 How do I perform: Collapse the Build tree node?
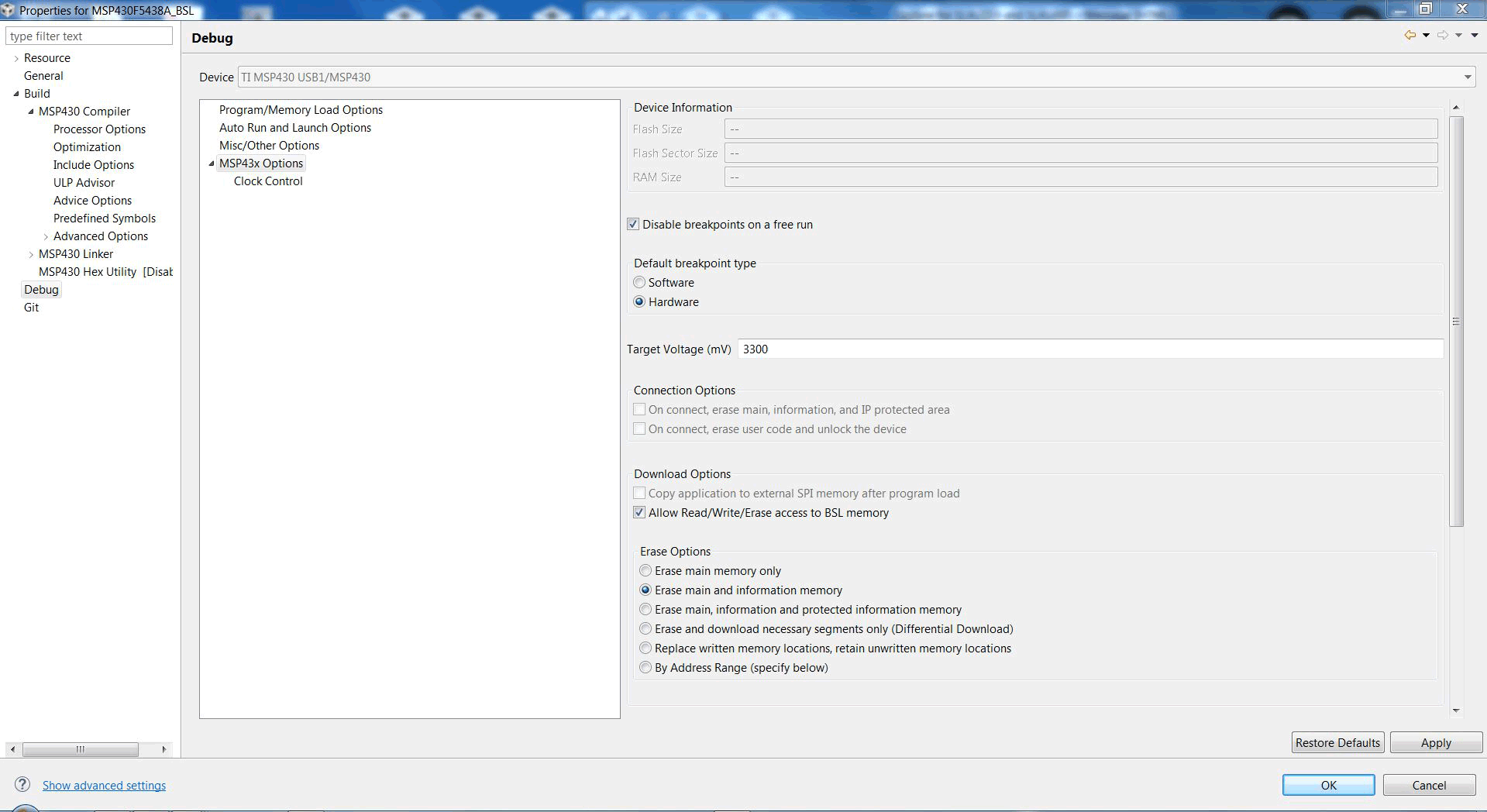click(16, 94)
